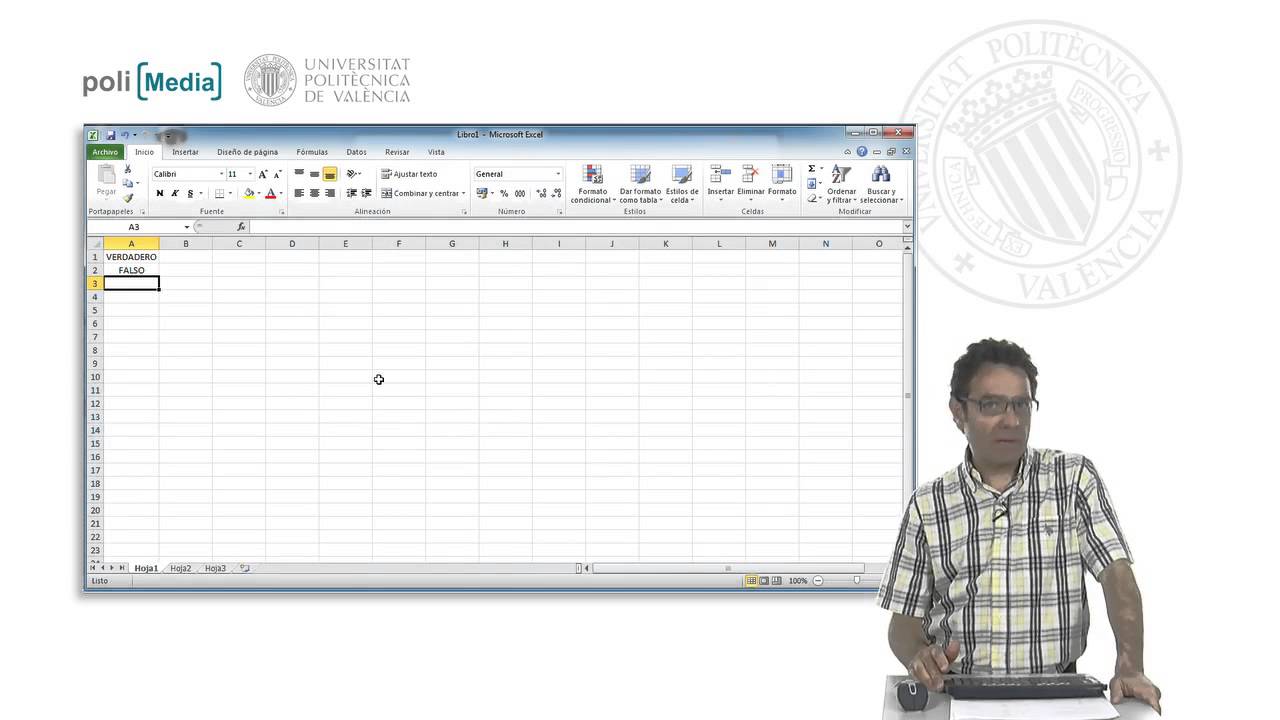The image size is (1280, 720).
Task: Open Estilos de celda dropdown
Action: point(682,185)
